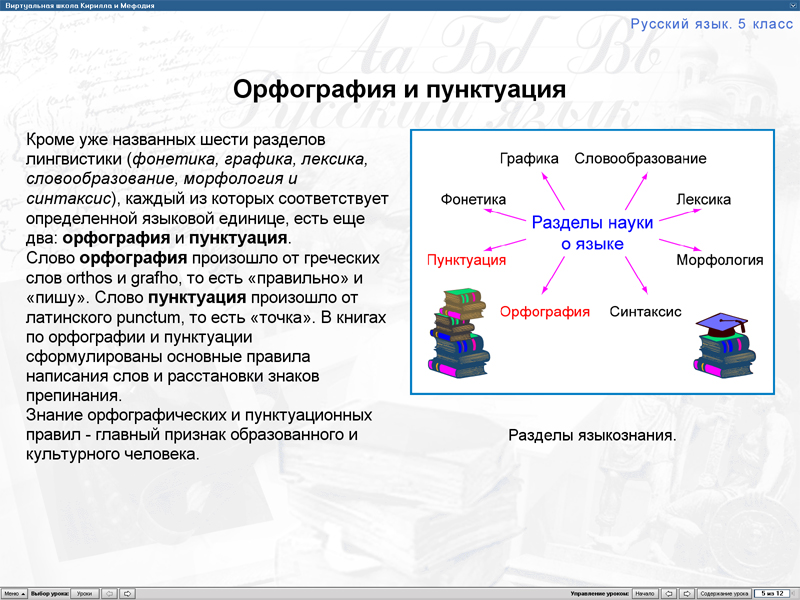Viewport: 800px width, 600px height.
Task: Click the Виртуальная школа Кирилла и Мефодия title
Action: tap(80, 7)
